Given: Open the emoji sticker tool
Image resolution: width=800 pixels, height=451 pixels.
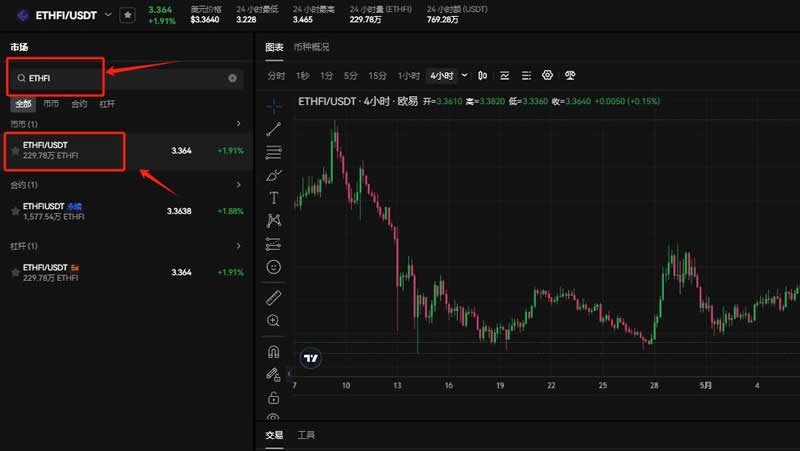Looking at the screenshot, I should point(274,267).
